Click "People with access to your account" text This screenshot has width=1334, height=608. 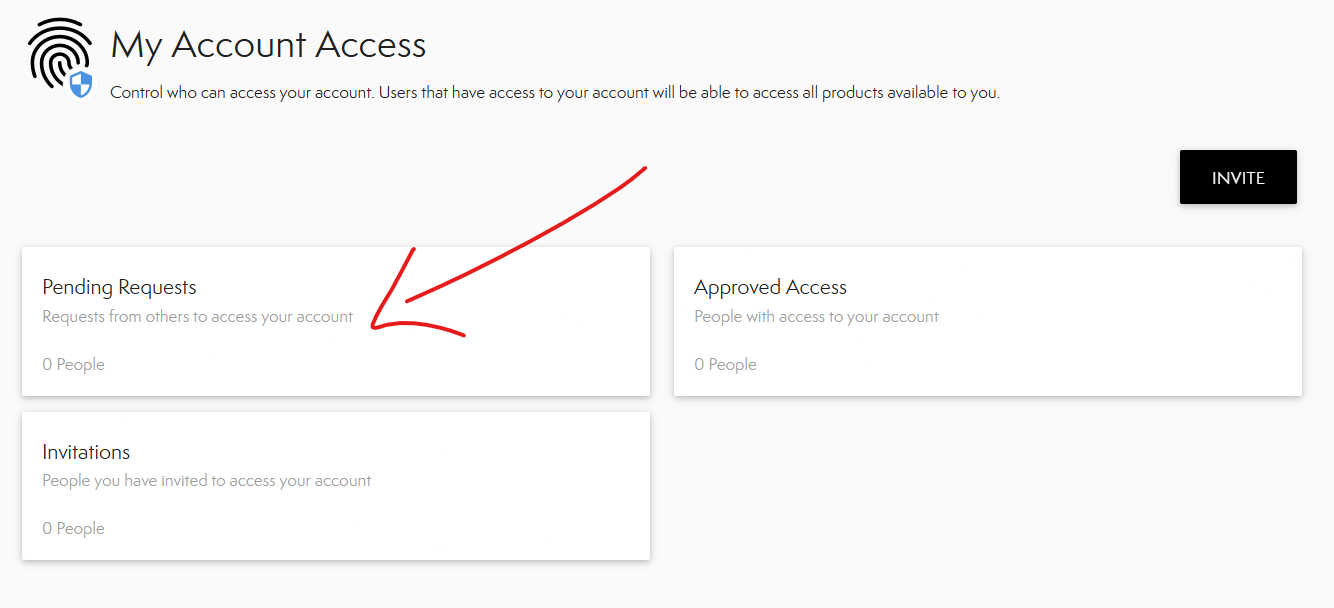point(816,317)
